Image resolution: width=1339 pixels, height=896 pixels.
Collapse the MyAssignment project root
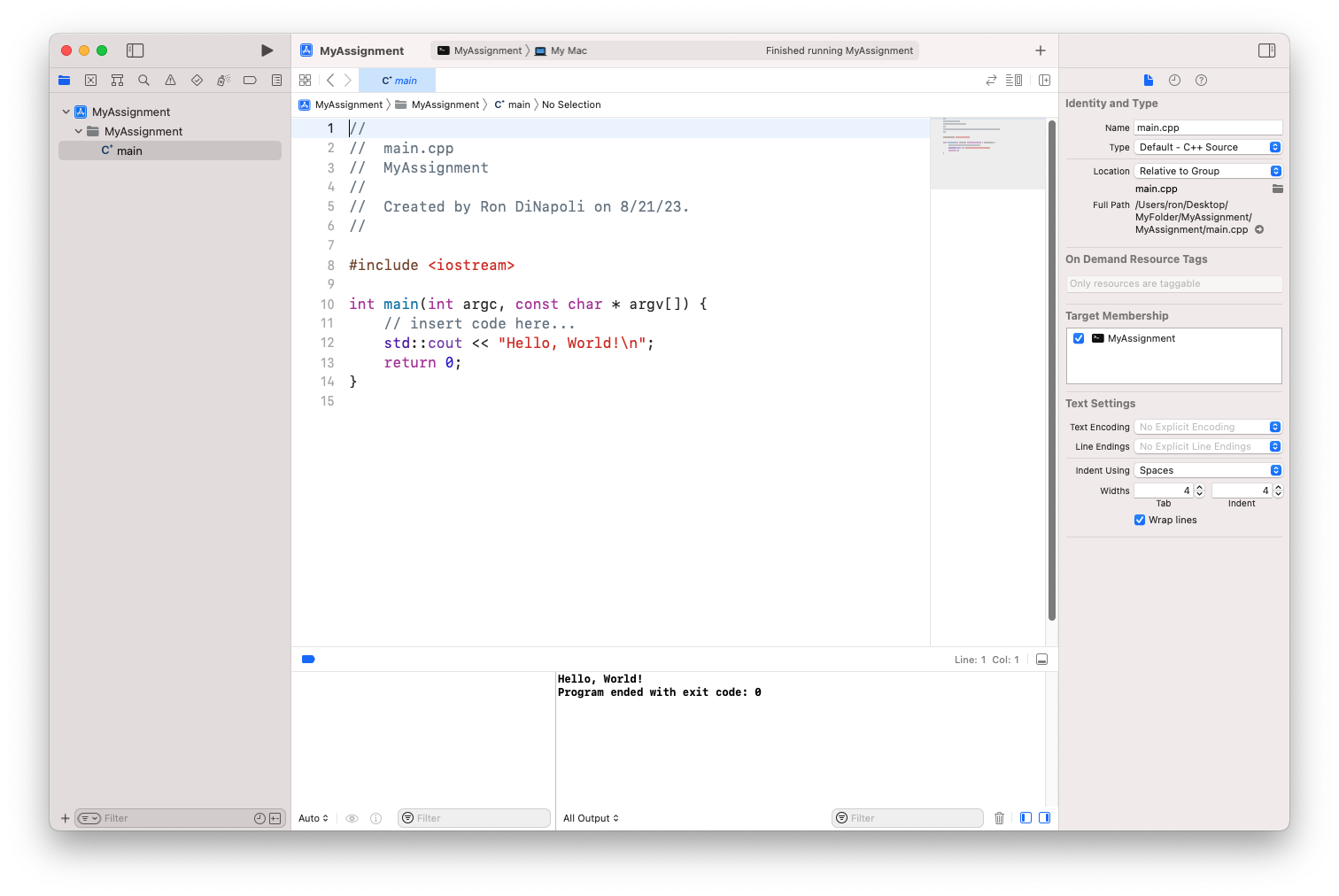tap(66, 112)
